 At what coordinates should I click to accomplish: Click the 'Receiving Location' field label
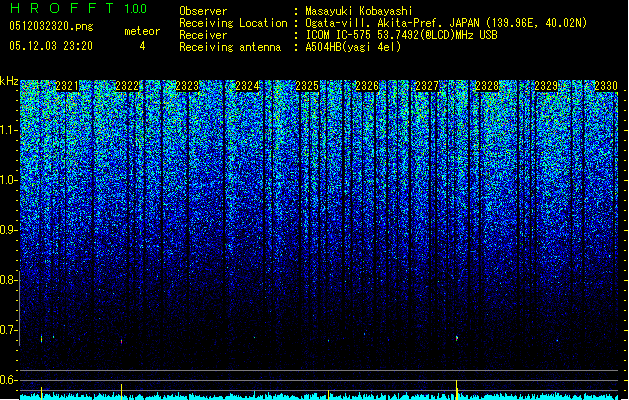(x=233, y=23)
